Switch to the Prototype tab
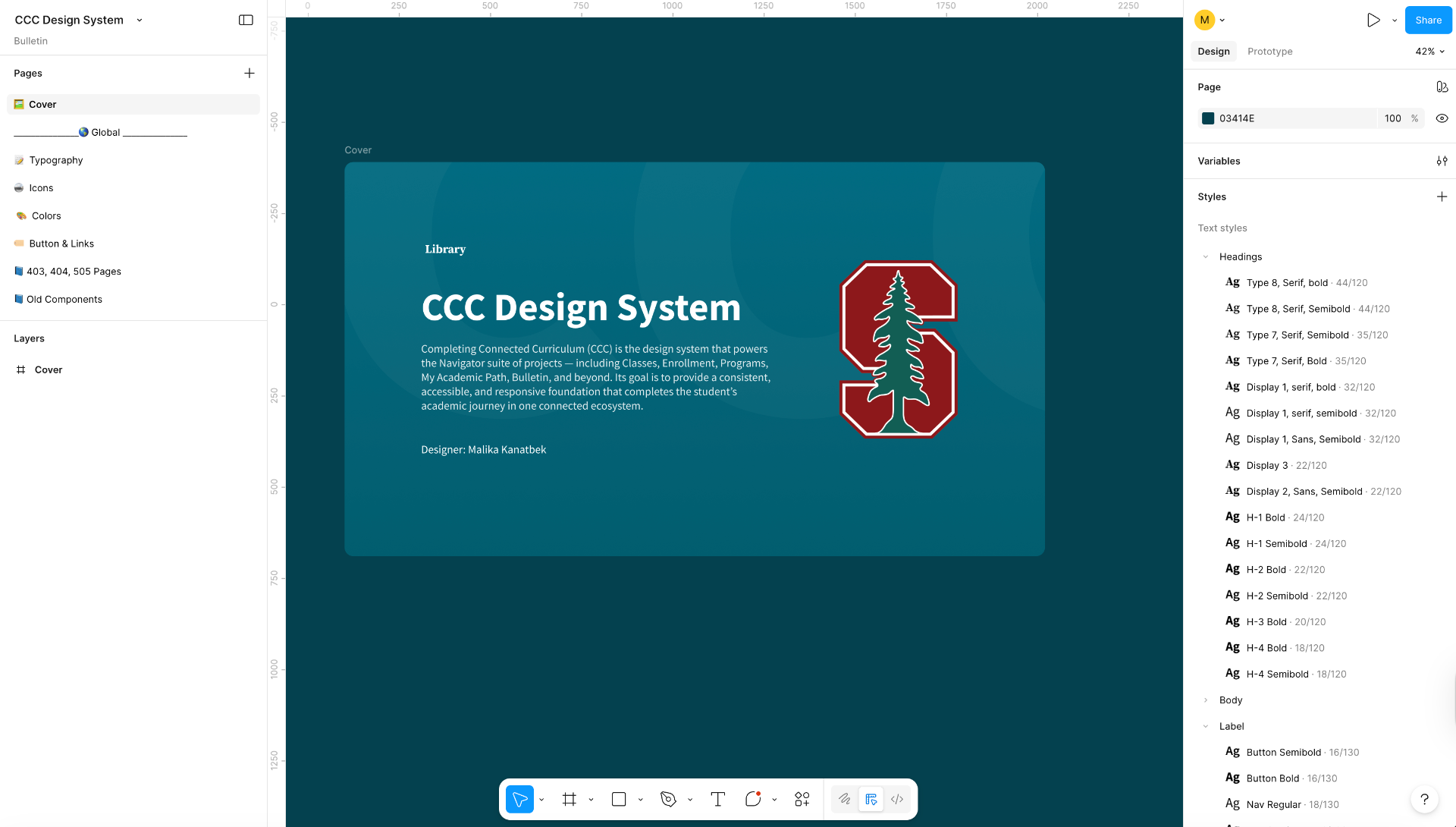Screen dimensions: 1456x827 click(x=1269, y=52)
